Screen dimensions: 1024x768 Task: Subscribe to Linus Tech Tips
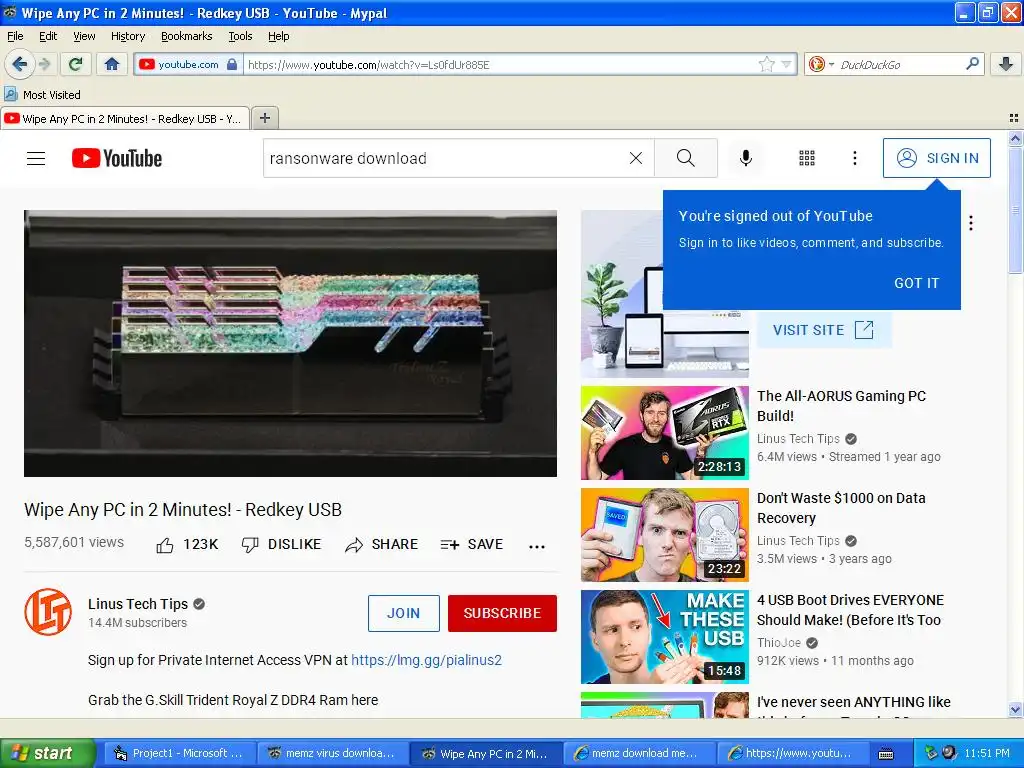point(502,613)
